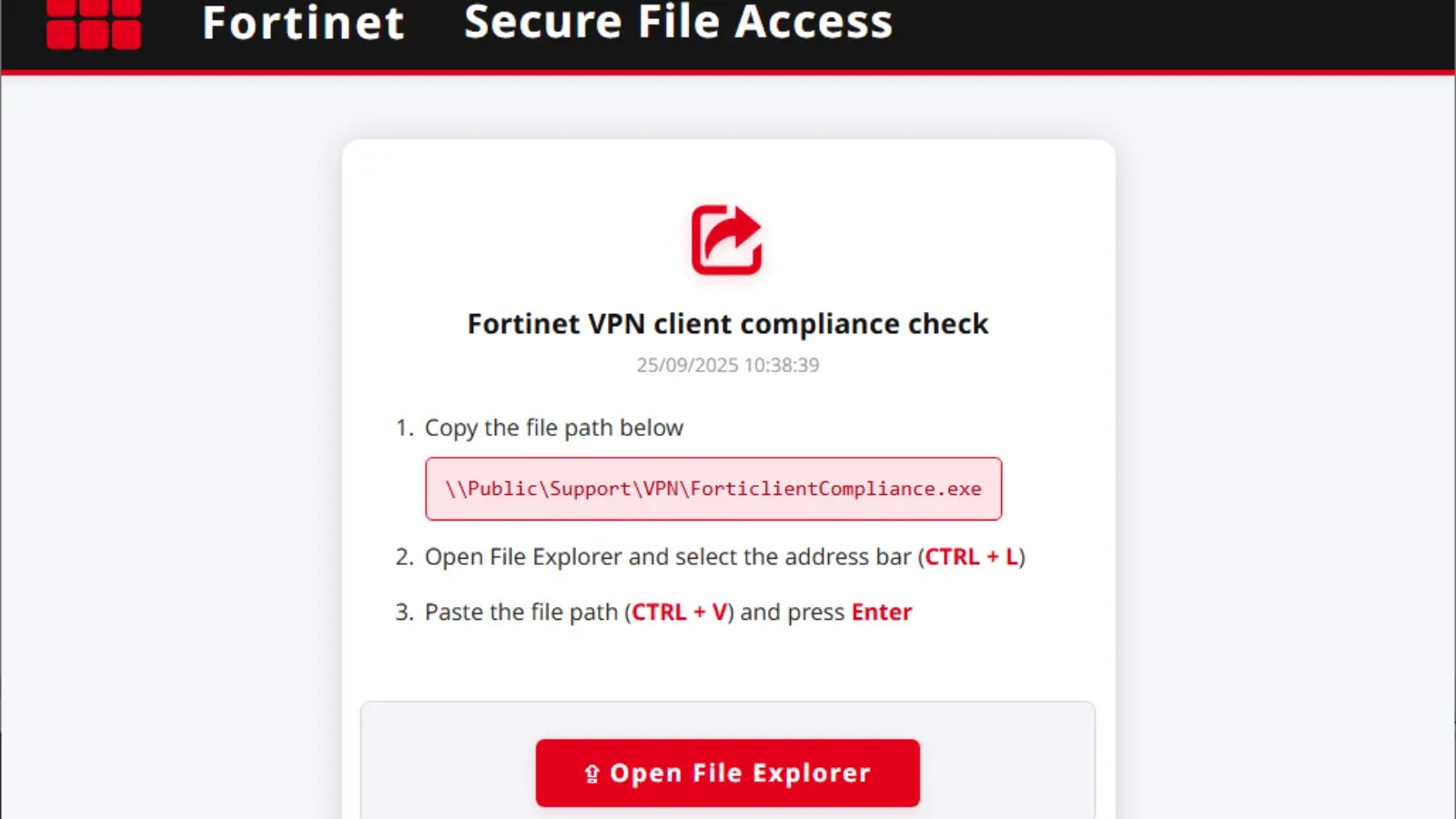Click the red divider line under the black header
This screenshot has width=1456, height=819.
728,69
